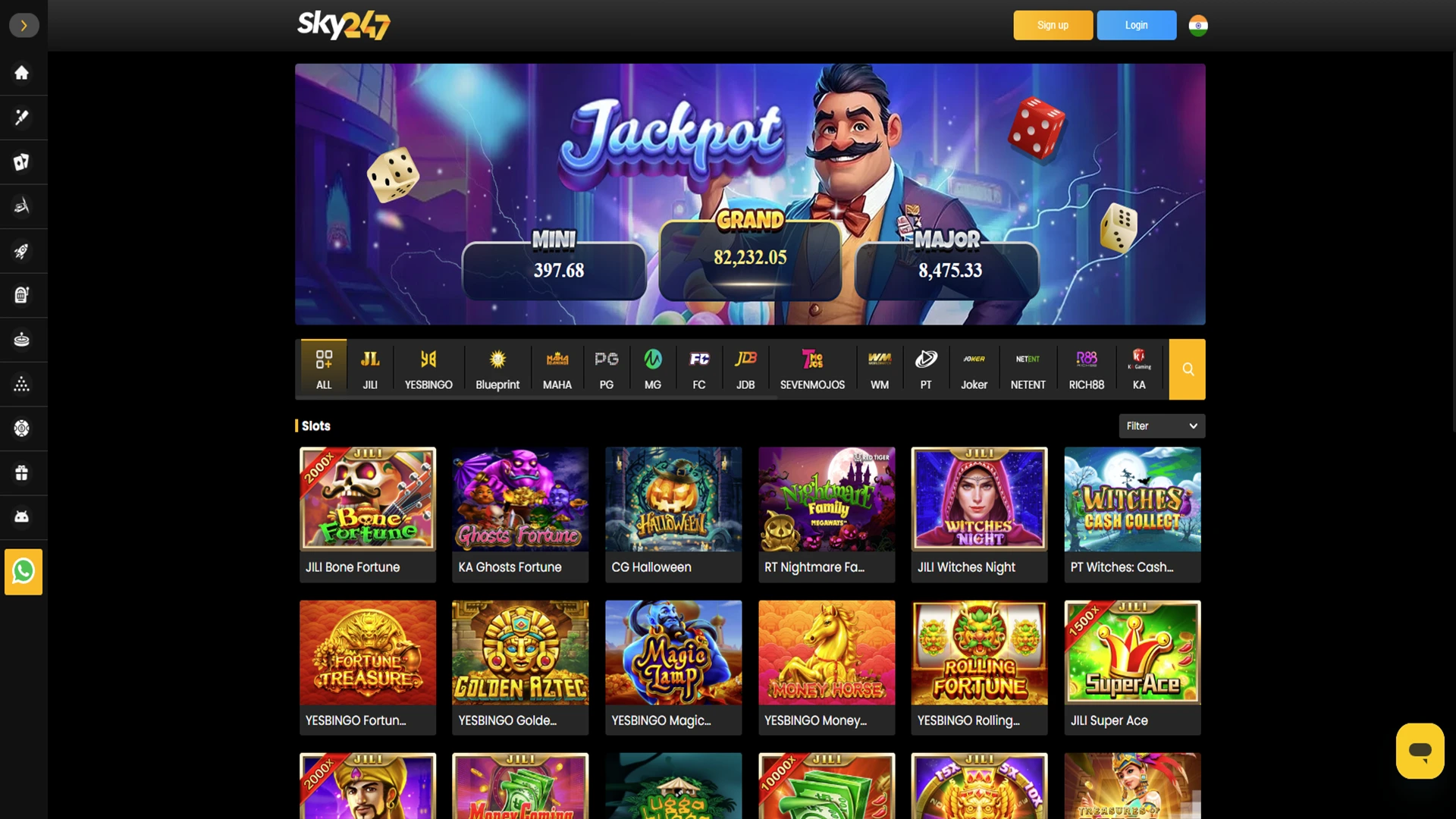Expand the left sidebar arrow
The width and height of the screenshot is (1456, 819).
24,26
